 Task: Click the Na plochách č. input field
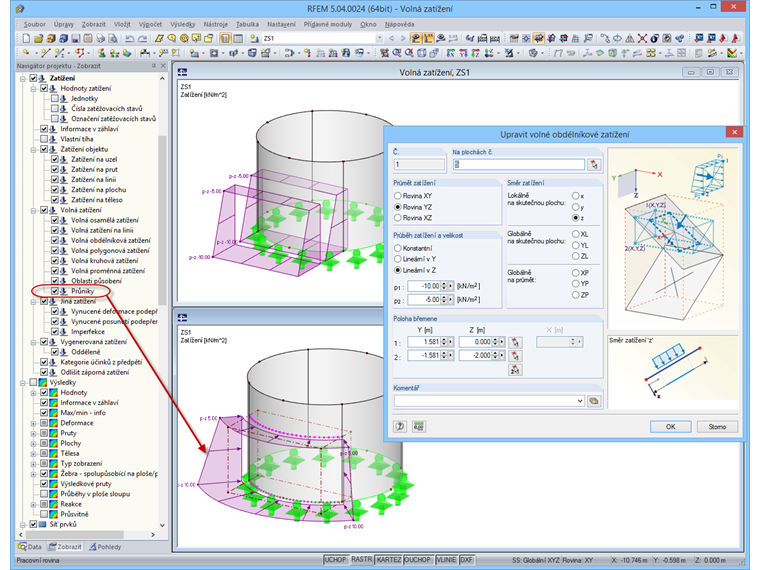click(519, 165)
